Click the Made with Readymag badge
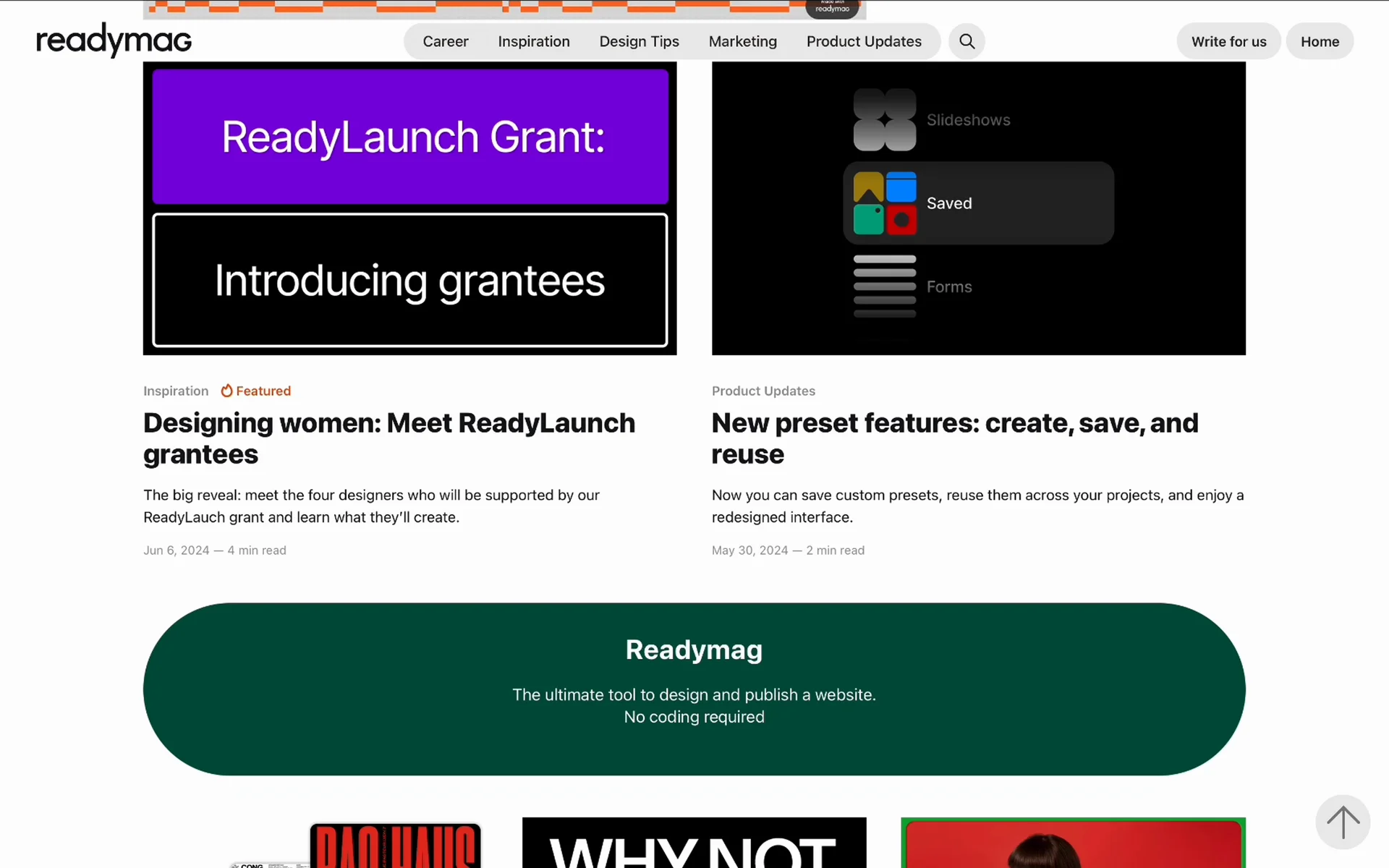The height and width of the screenshot is (868, 1389). pyautogui.click(x=832, y=8)
